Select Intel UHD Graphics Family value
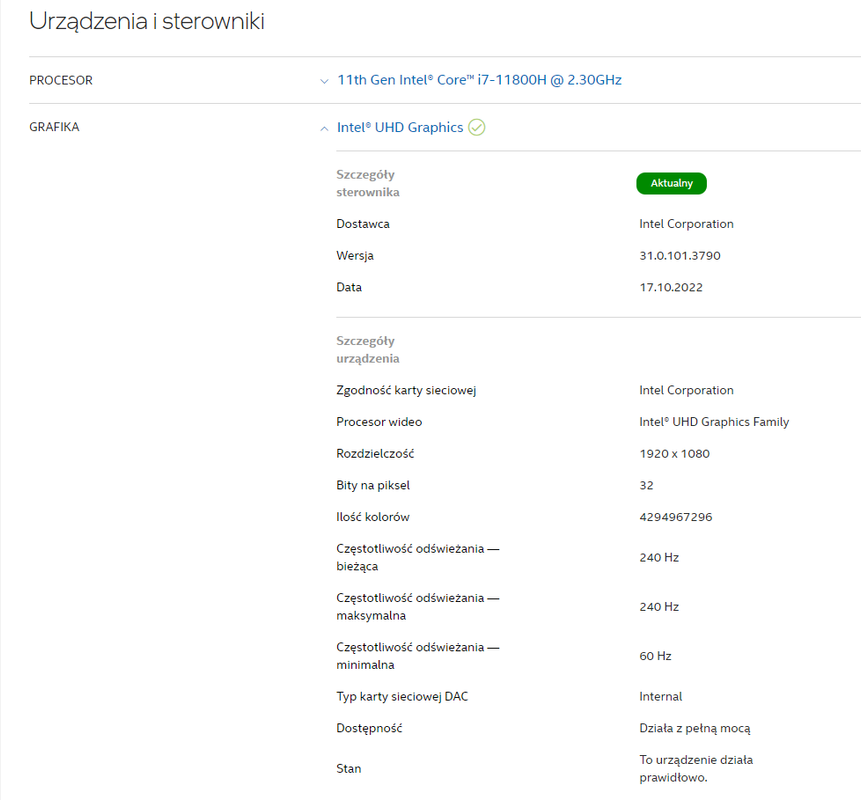Screen dimensions: 861x800 click(x=714, y=422)
